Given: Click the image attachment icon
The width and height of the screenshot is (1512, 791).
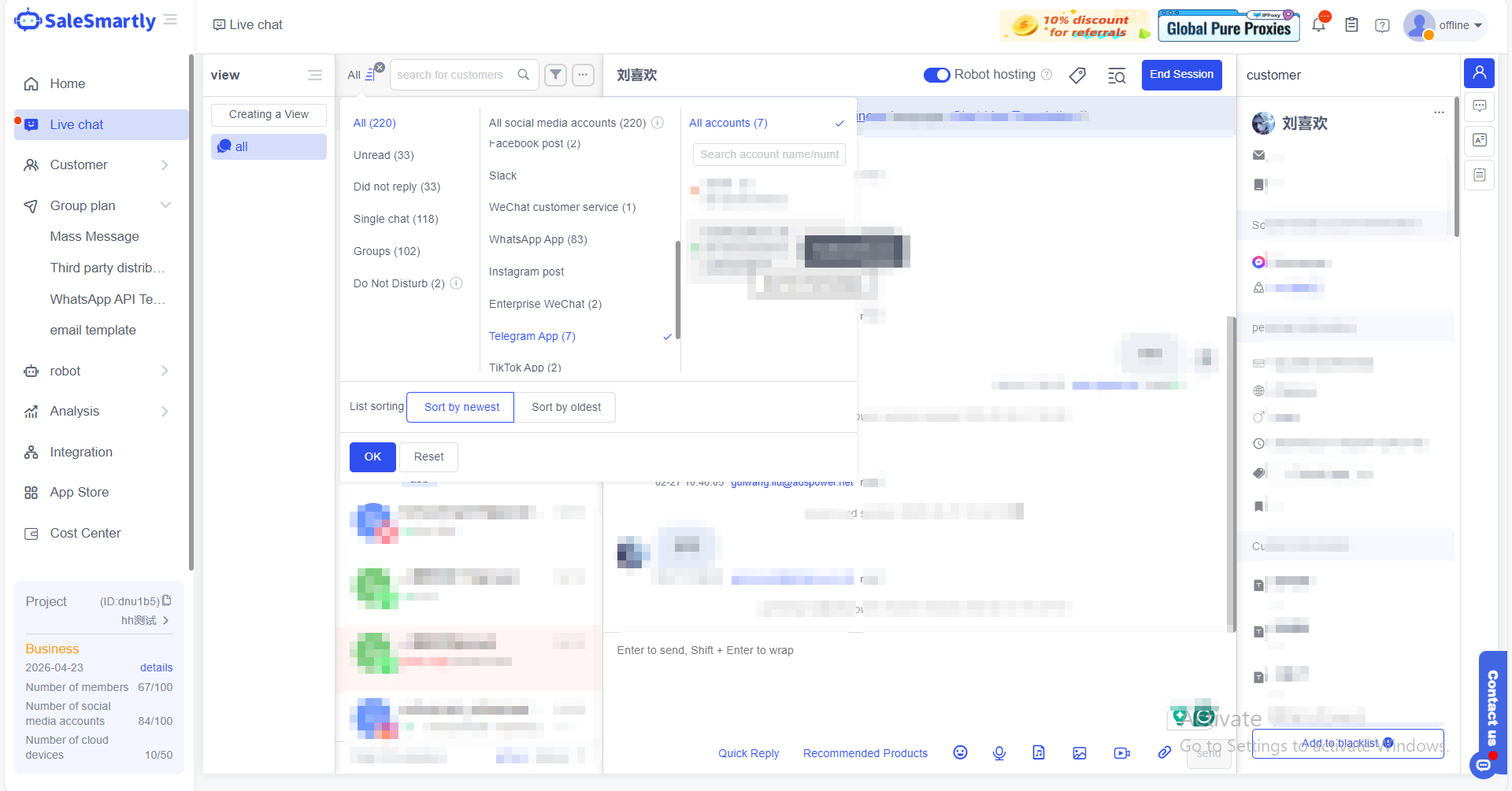Looking at the screenshot, I should tap(1079, 753).
